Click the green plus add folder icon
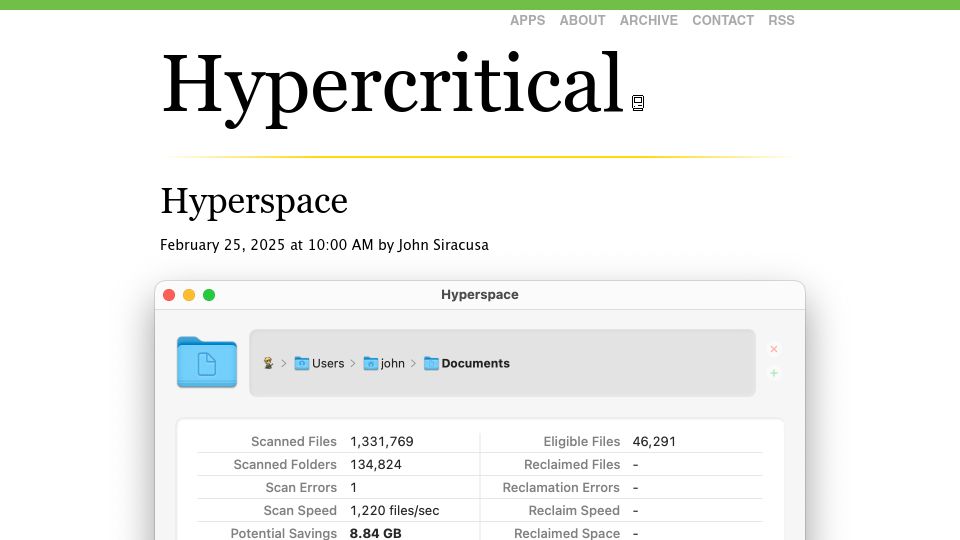The width and height of the screenshot is (960, 540). [774, 373]
